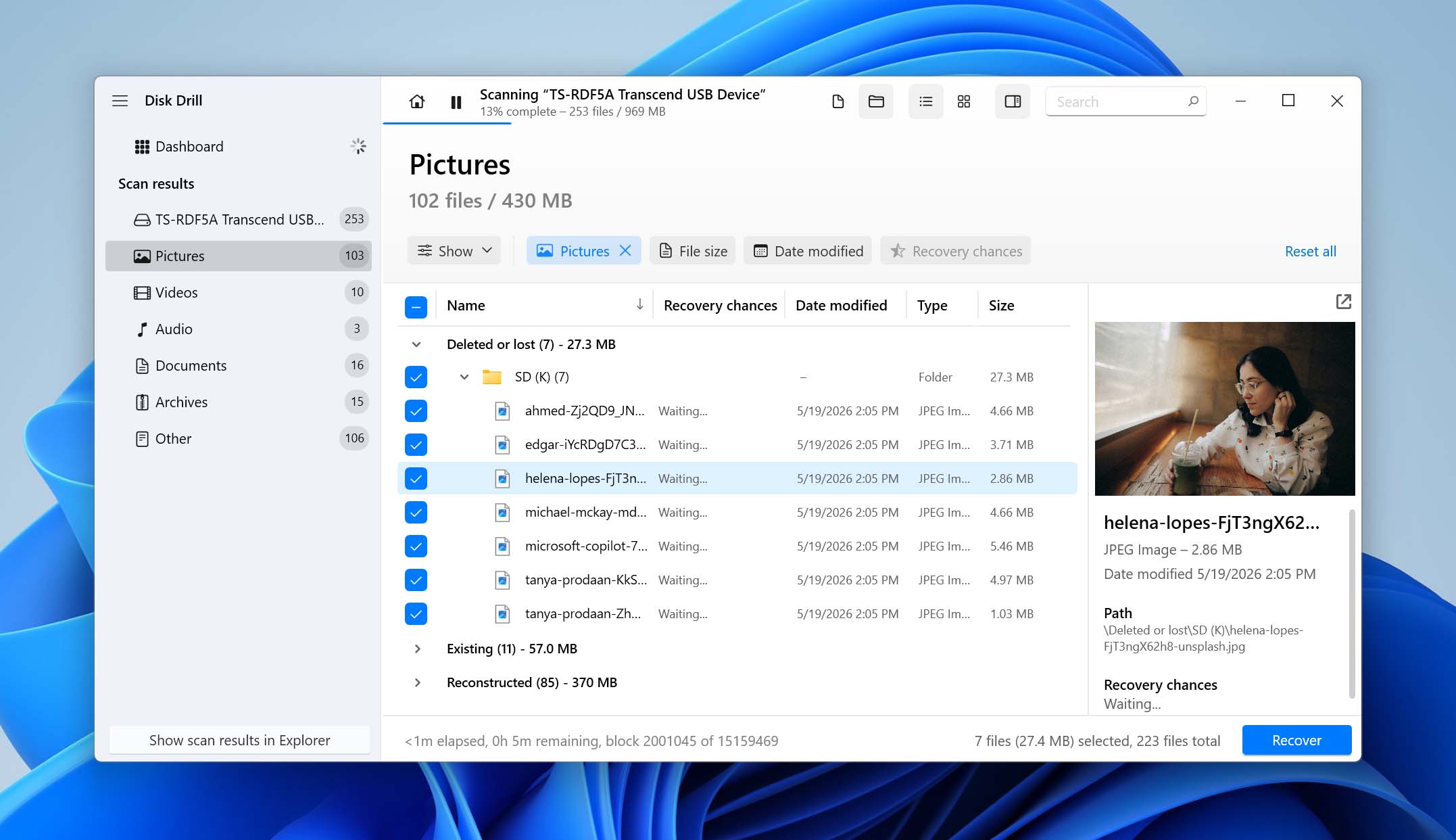This screenshot has height=840, width=1456.
Task: Open the File size filter
Action: pyautogui.click(x=693, y=251)
